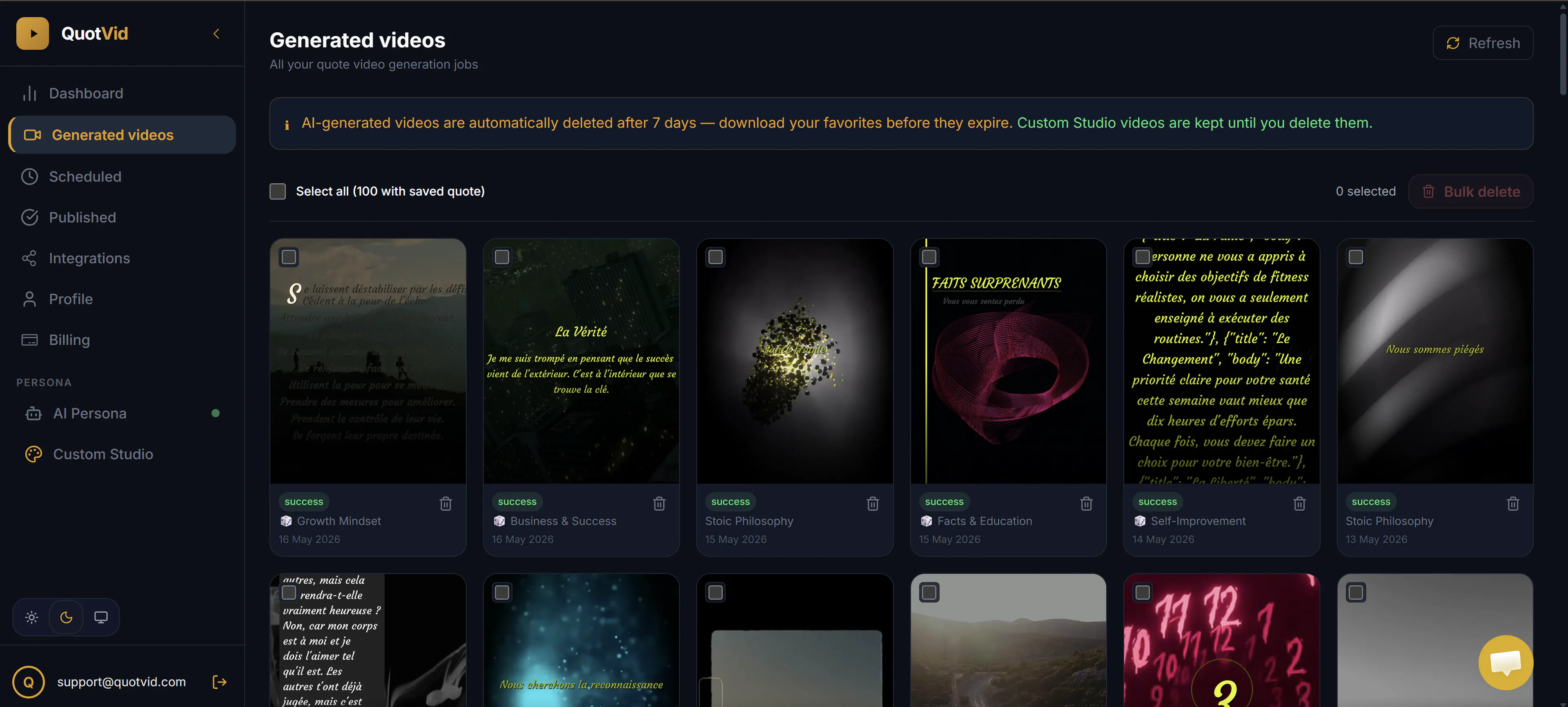Image resolution: width=1568 pixels, height=707 pixels.
Task: Delete the 13 May Stoic Philosophy video
Action: pyautogui.click(x=1513, y=503)
